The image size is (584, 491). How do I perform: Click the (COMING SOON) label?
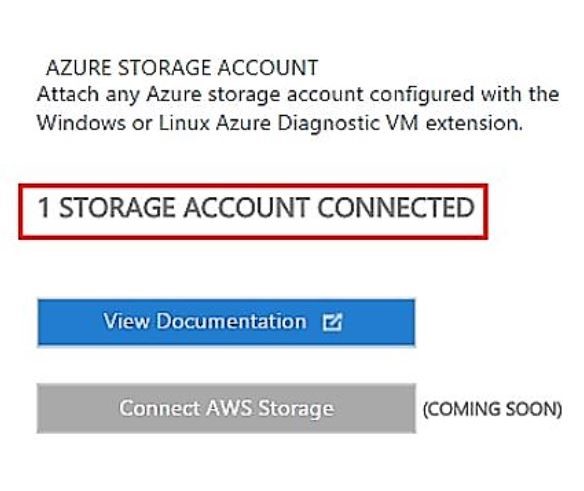[492, 409]
